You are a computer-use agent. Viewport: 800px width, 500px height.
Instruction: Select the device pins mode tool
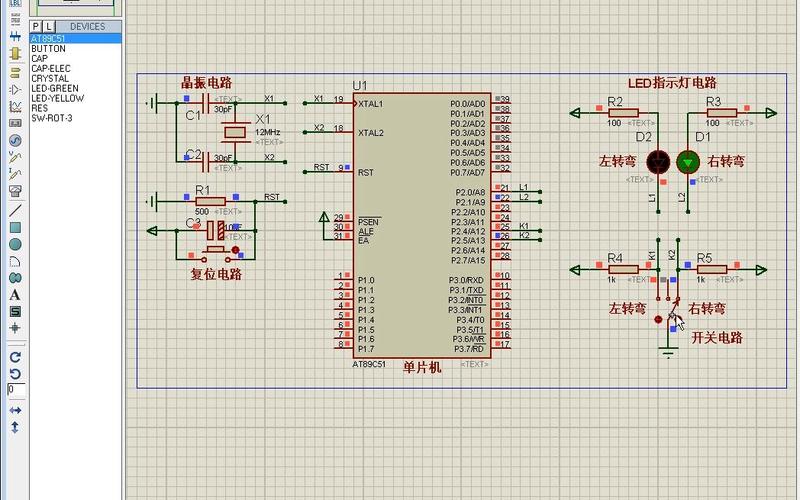pos(15,90)
